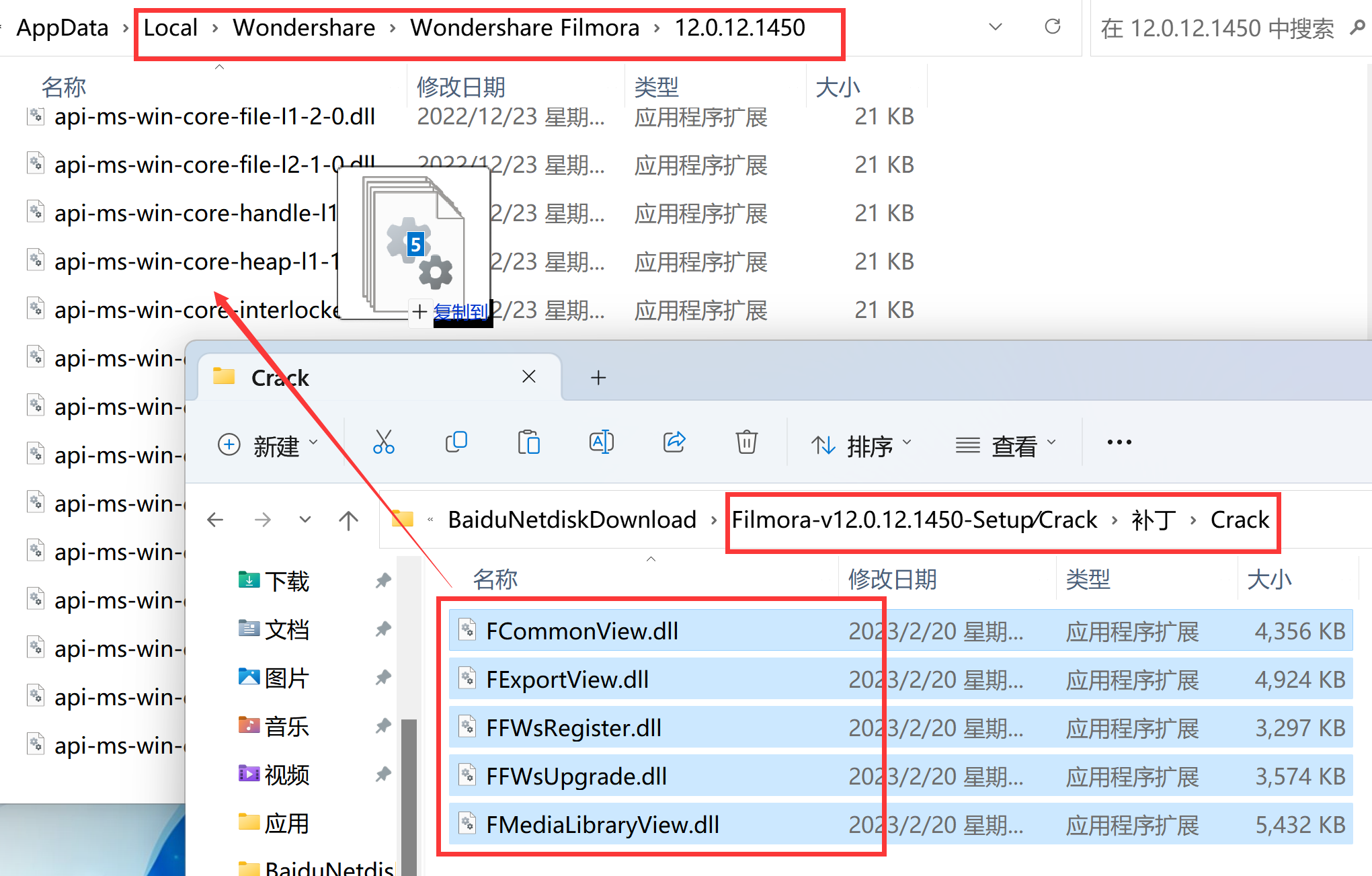Unpin 下载 from quick access
This screenshot has width=1372, height=876.
383,581
